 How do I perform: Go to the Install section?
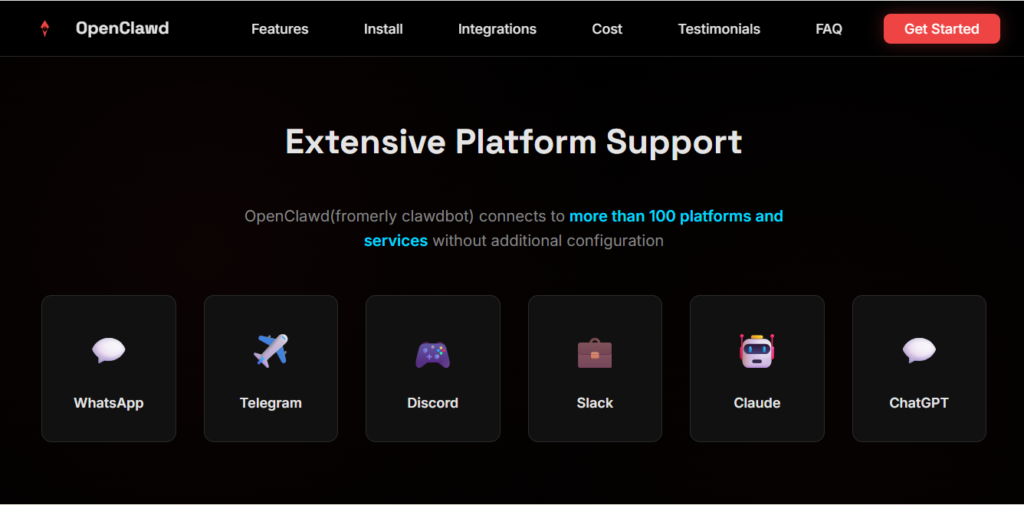tap(383, 29)
